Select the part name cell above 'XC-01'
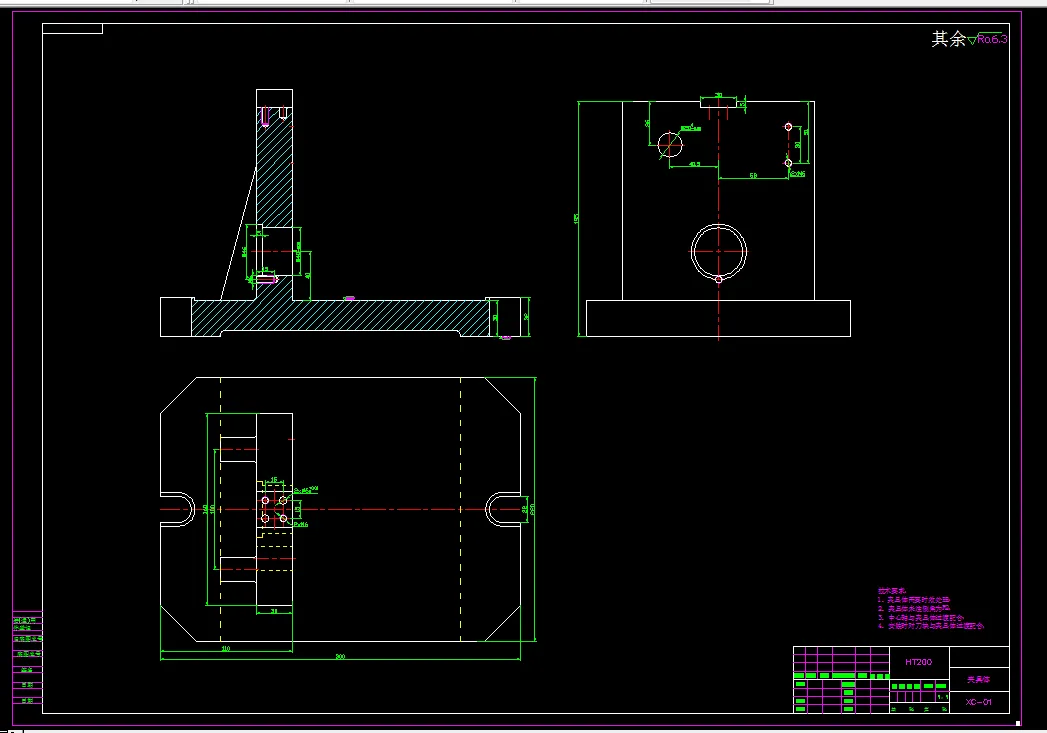Viewport: 1047px width, 733px height. tap(979, 680)
